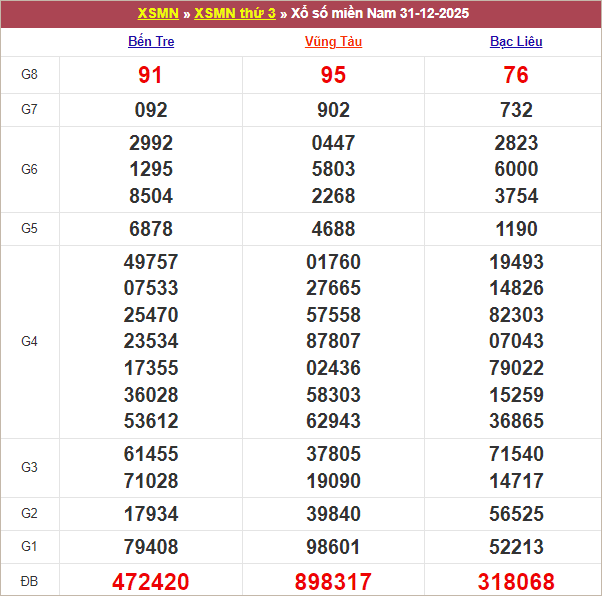Select the G2 row label

coord(29,513)
